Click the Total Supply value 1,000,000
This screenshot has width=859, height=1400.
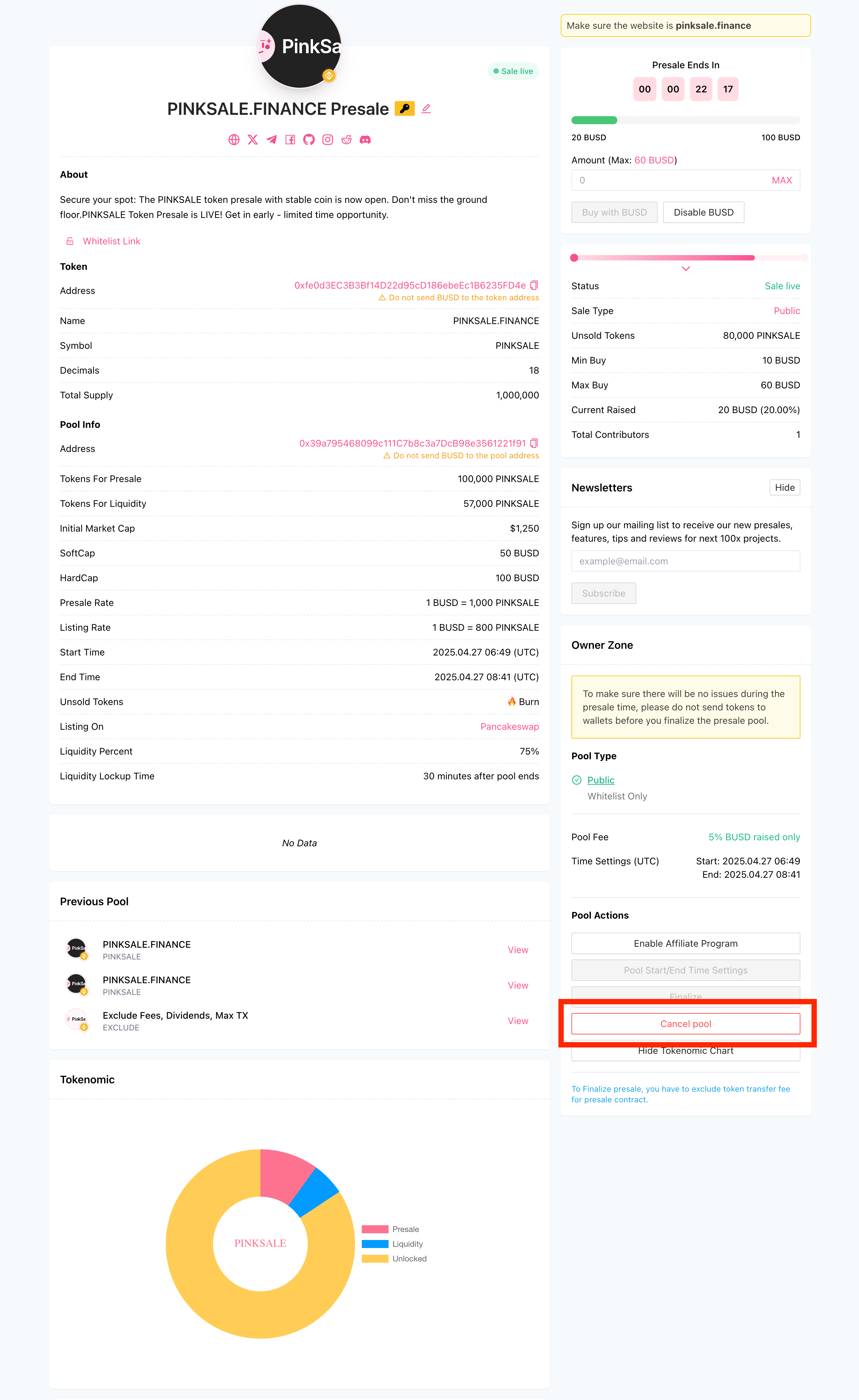point(517,395)
